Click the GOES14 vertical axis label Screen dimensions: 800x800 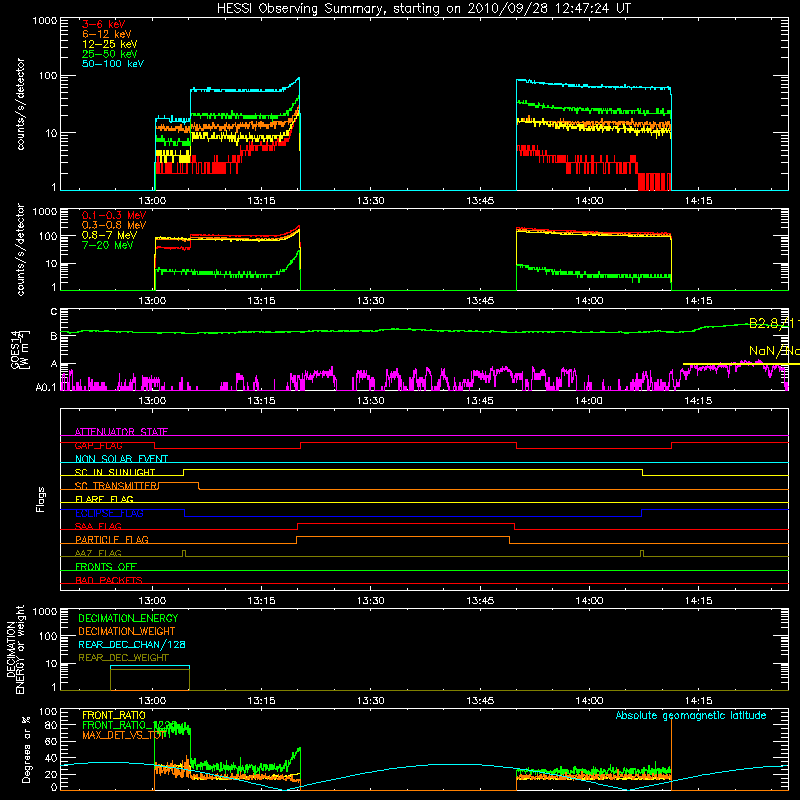[19, 350]
